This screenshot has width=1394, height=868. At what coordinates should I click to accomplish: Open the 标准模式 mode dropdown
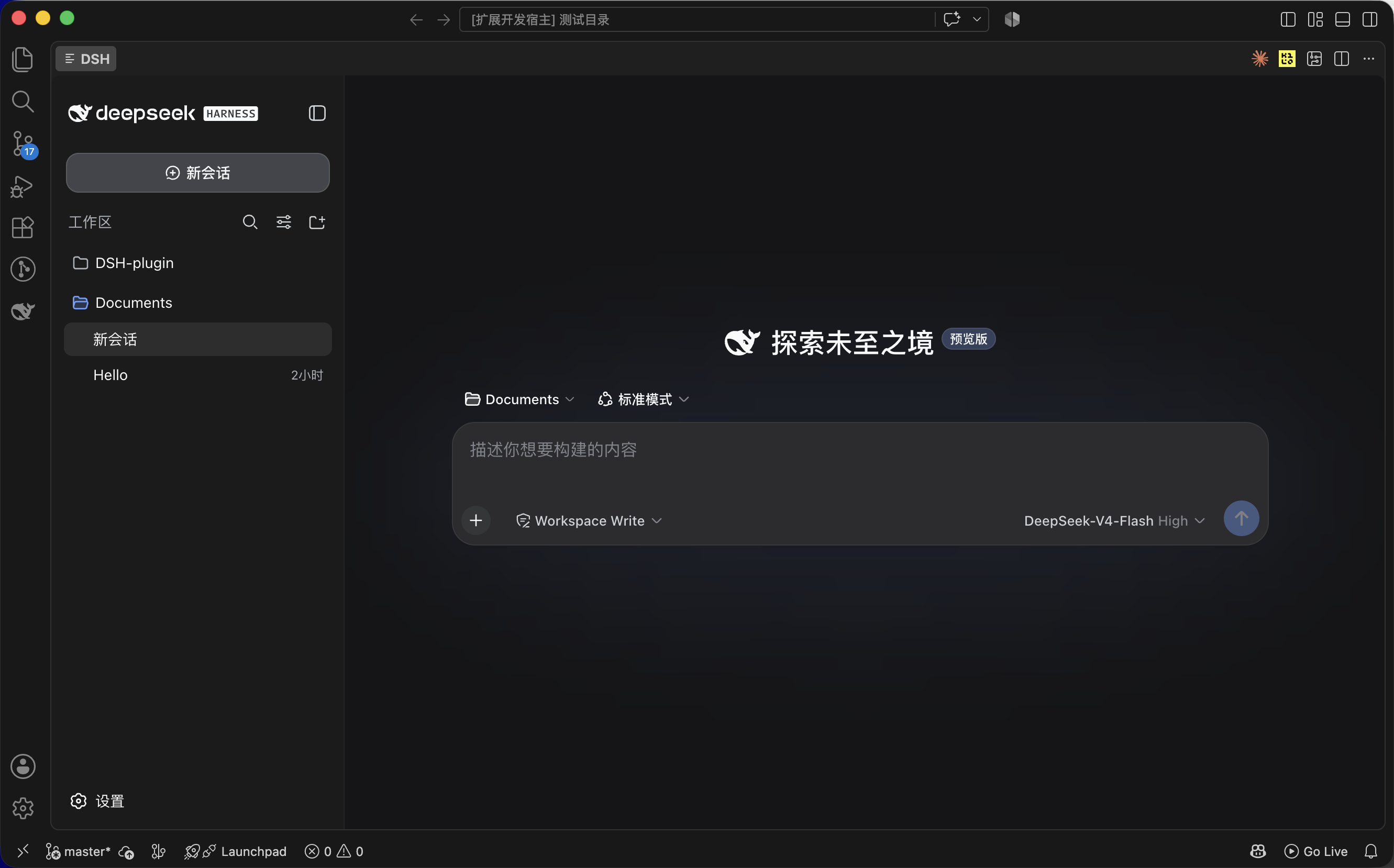point(643,399)
